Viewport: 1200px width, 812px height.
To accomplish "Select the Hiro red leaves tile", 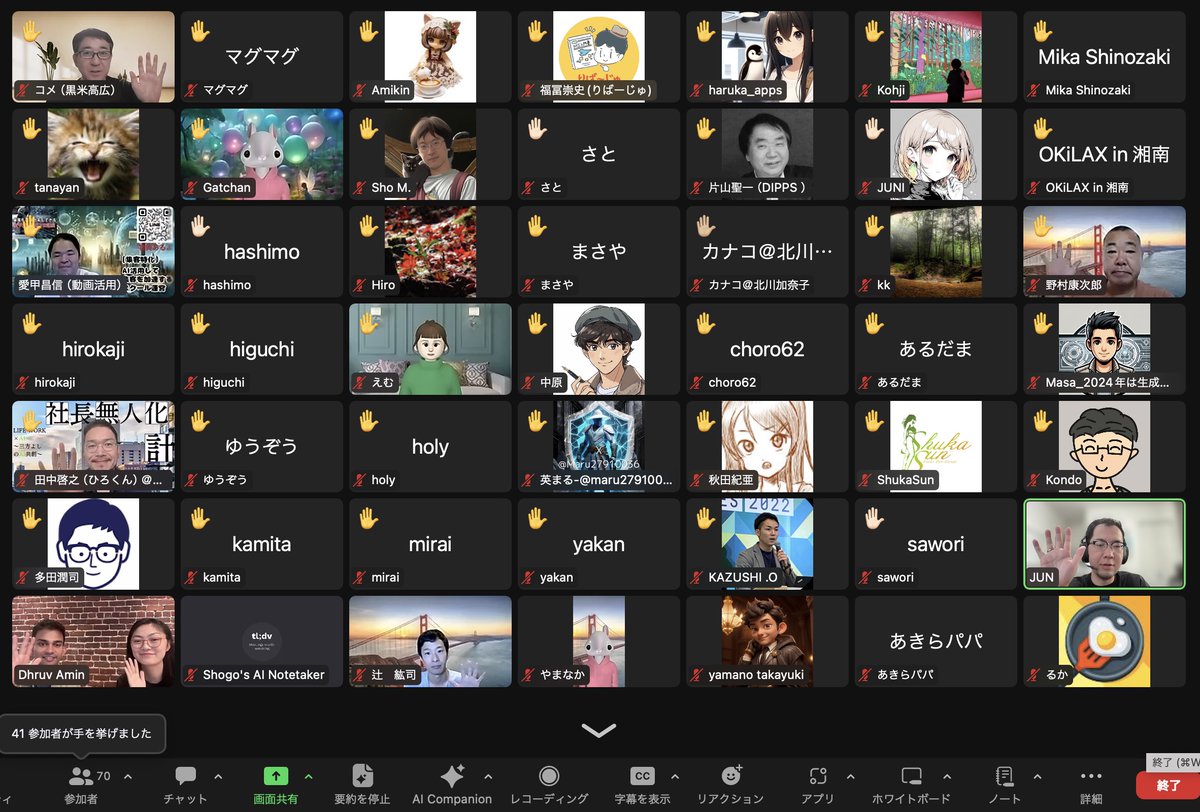I will (430, 252).
